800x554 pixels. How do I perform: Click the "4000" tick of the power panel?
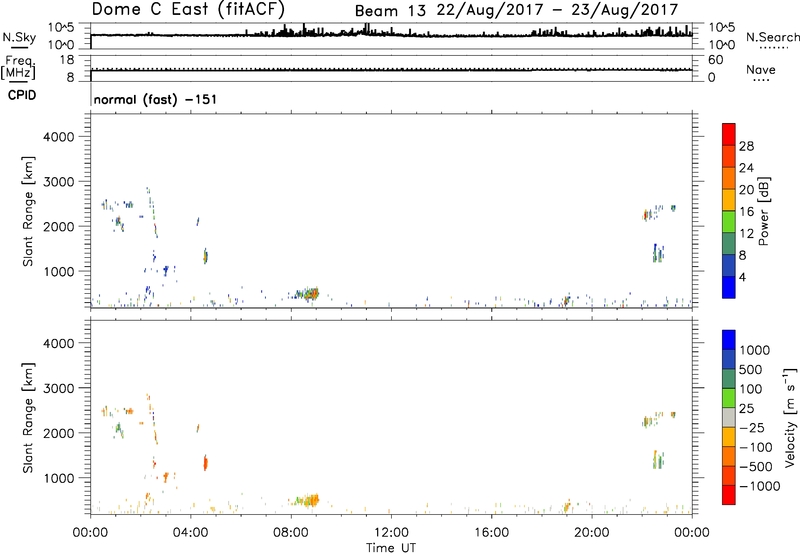tap(58, 137)
